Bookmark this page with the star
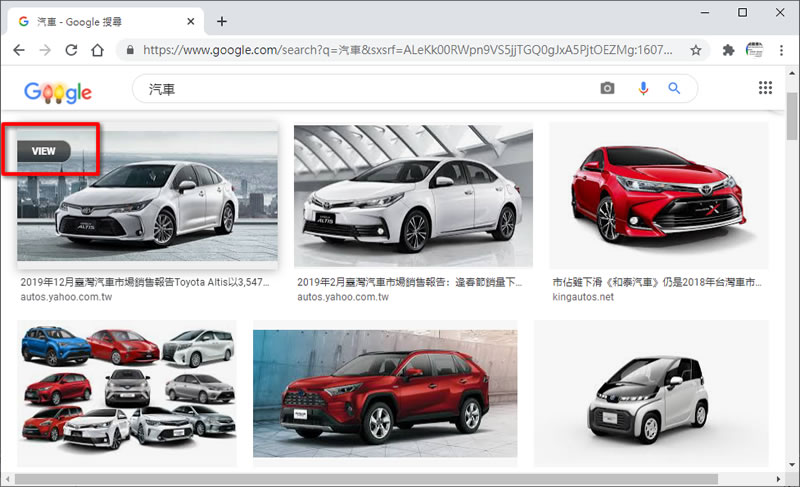The height and width of the screenshot is (487, 800). tap(695, 50)
